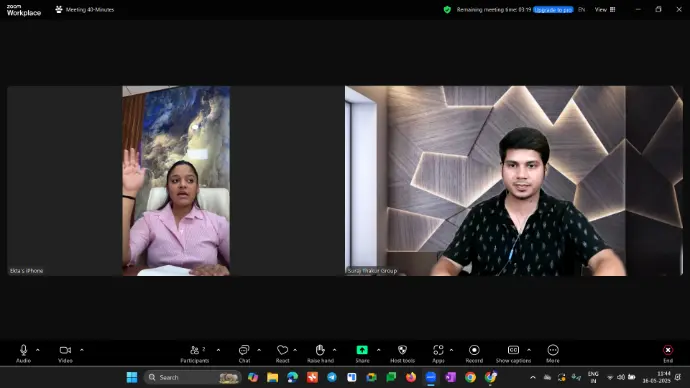This screenshot has width=690, height=388.
Task: Expand audio options arrow beside Audio
Action: click(38, 350)
